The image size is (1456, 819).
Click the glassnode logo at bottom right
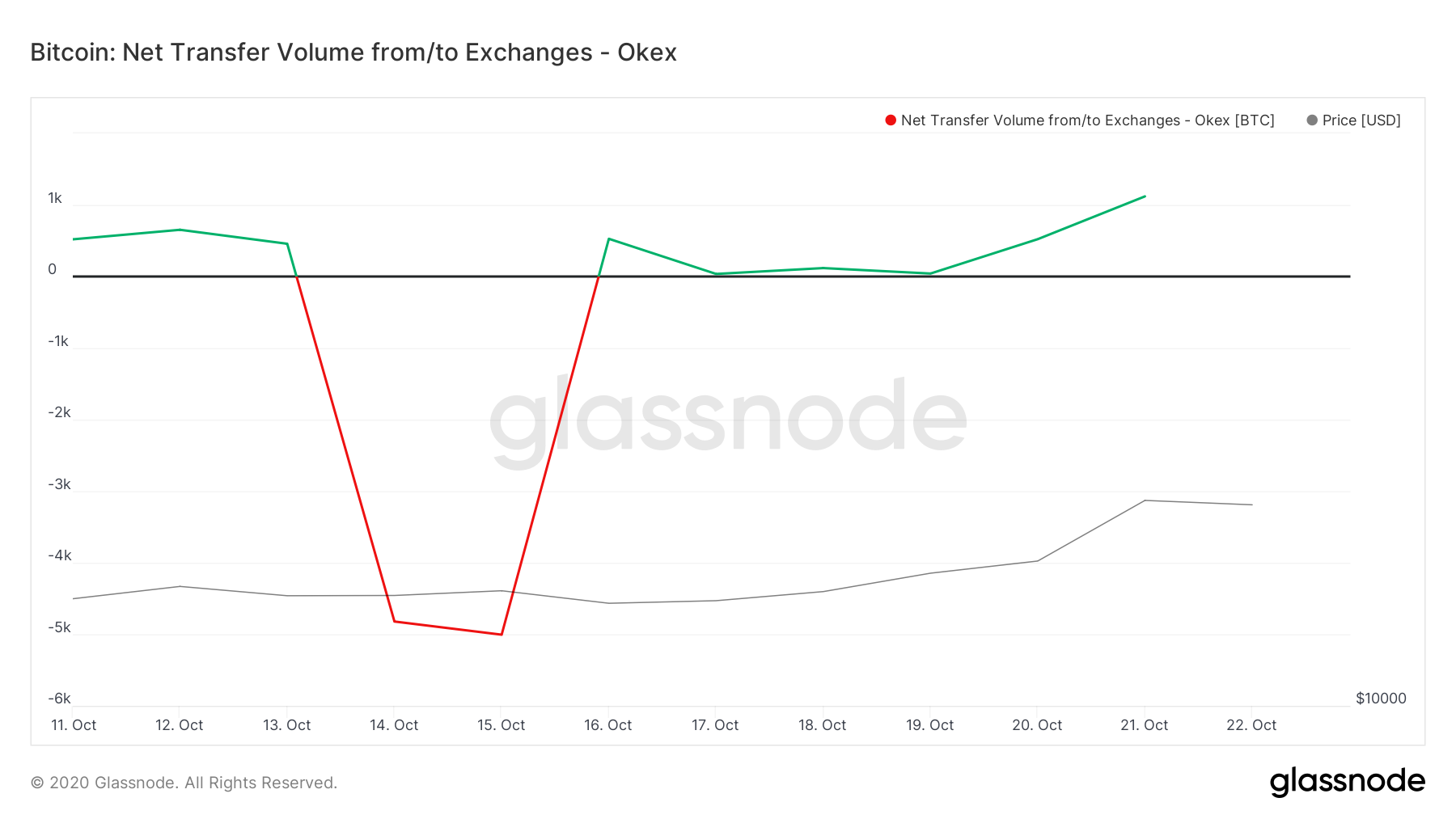click(1347, 782)
